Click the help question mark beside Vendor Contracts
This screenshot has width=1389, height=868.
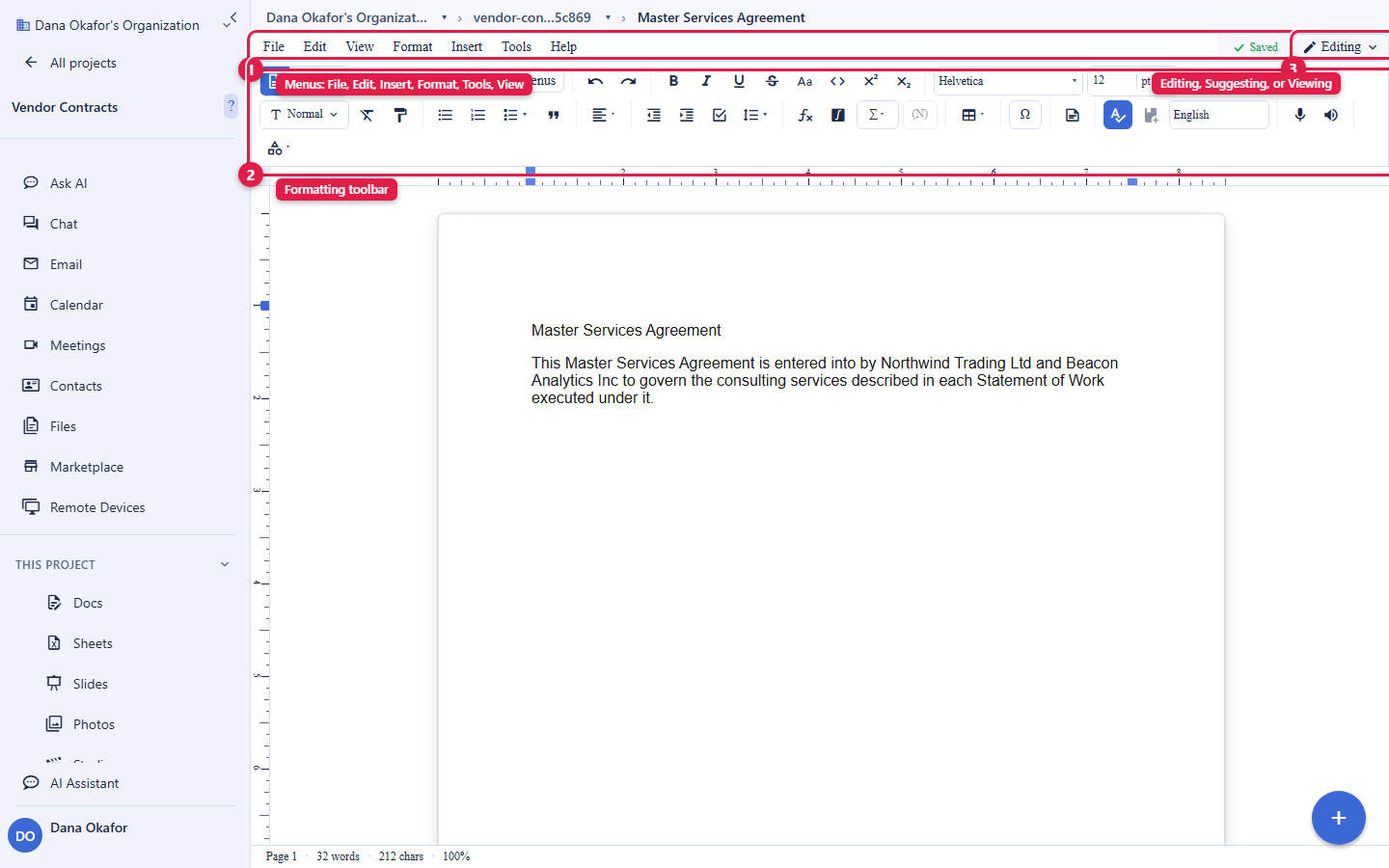click(231, 106)
